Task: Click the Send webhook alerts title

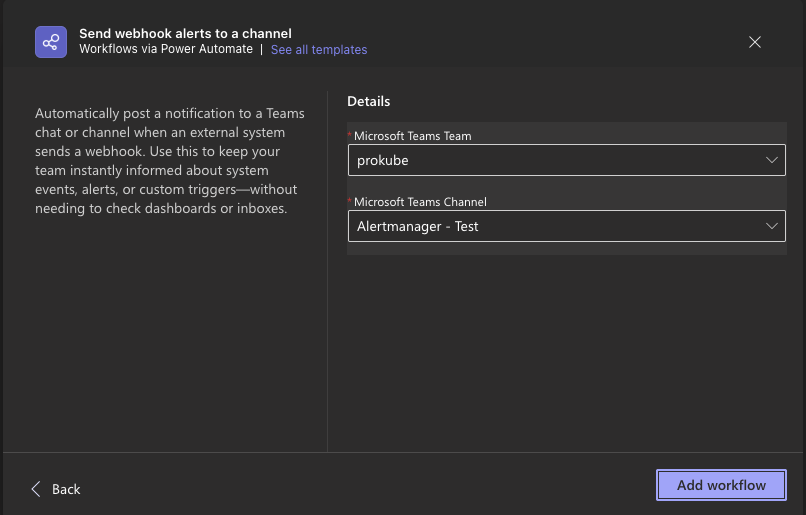Action: coord(185,34)
